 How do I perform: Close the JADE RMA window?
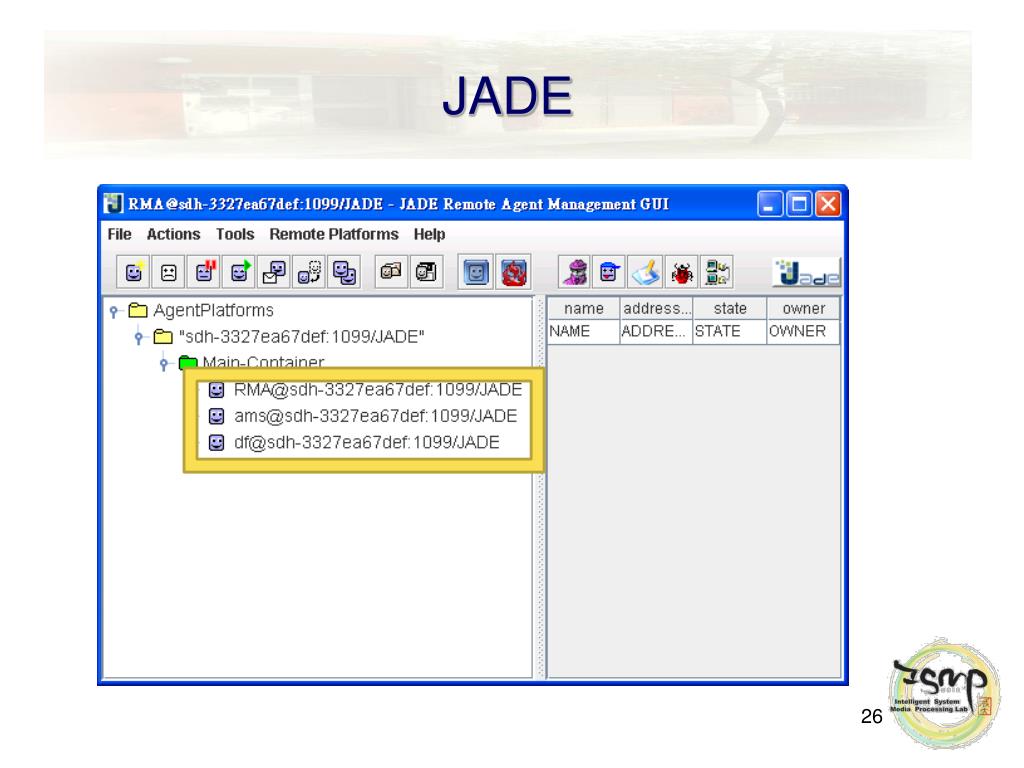[828, 204]
